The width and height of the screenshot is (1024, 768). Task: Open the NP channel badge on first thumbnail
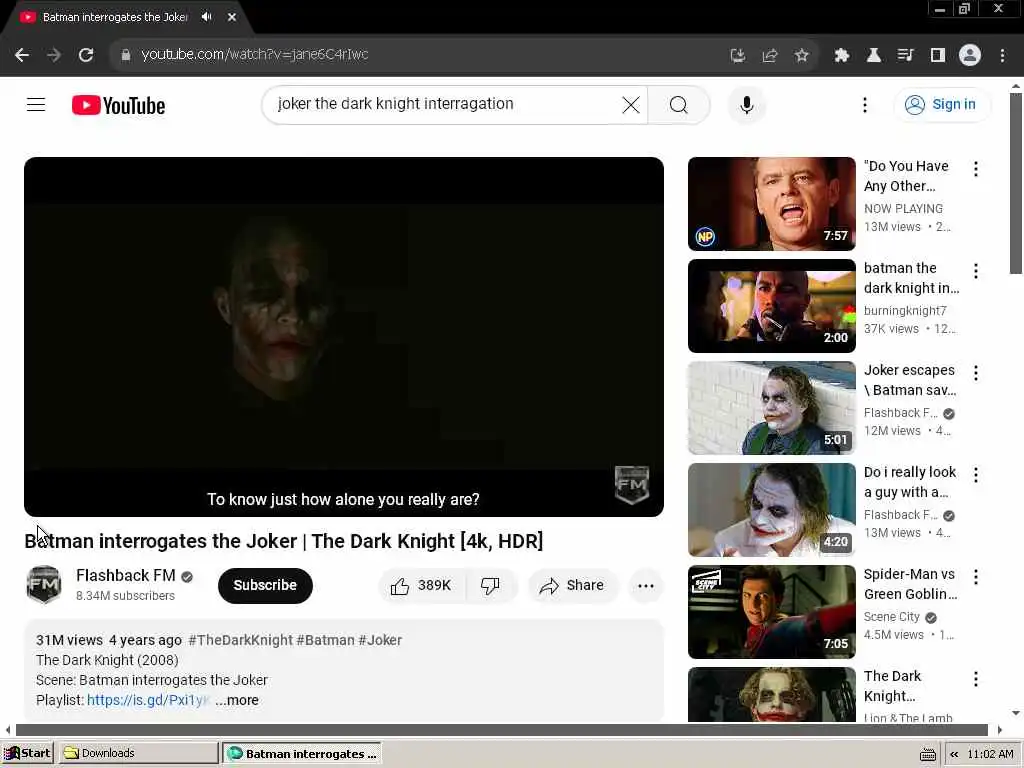tap(705, 236)
